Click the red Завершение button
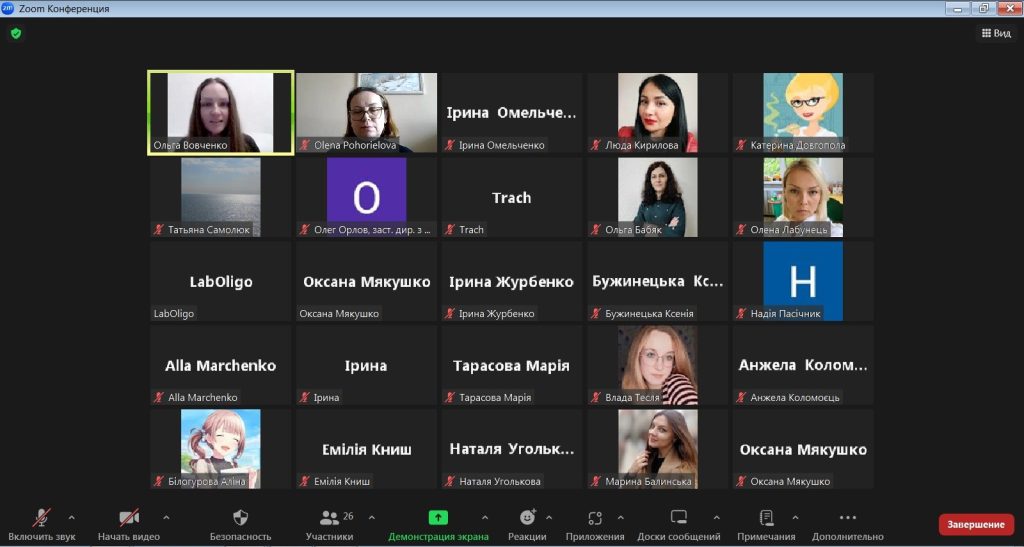 [x=976, y=524]
